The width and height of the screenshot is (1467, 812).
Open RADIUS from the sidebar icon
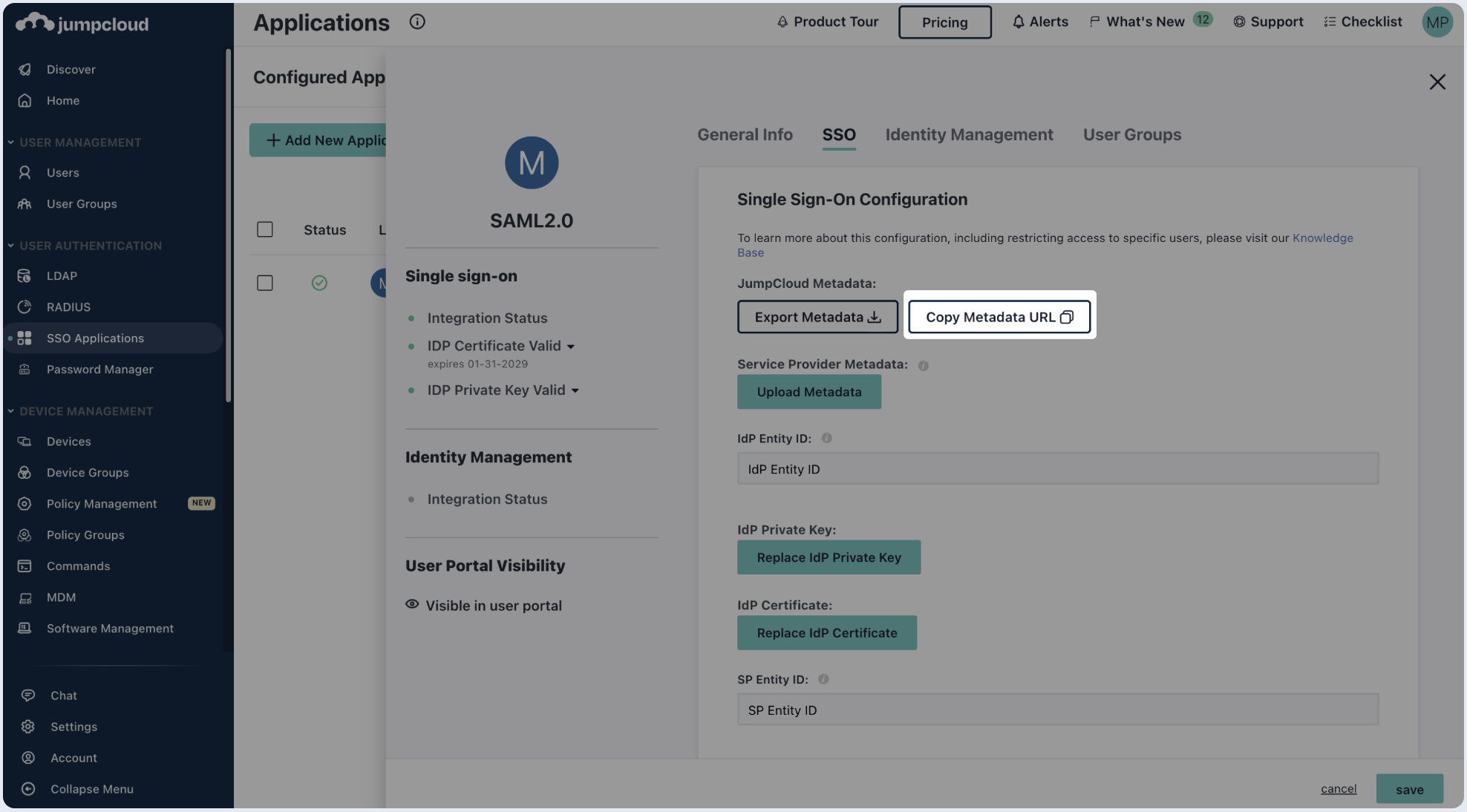pyautogui.click(x=24, y=307)
